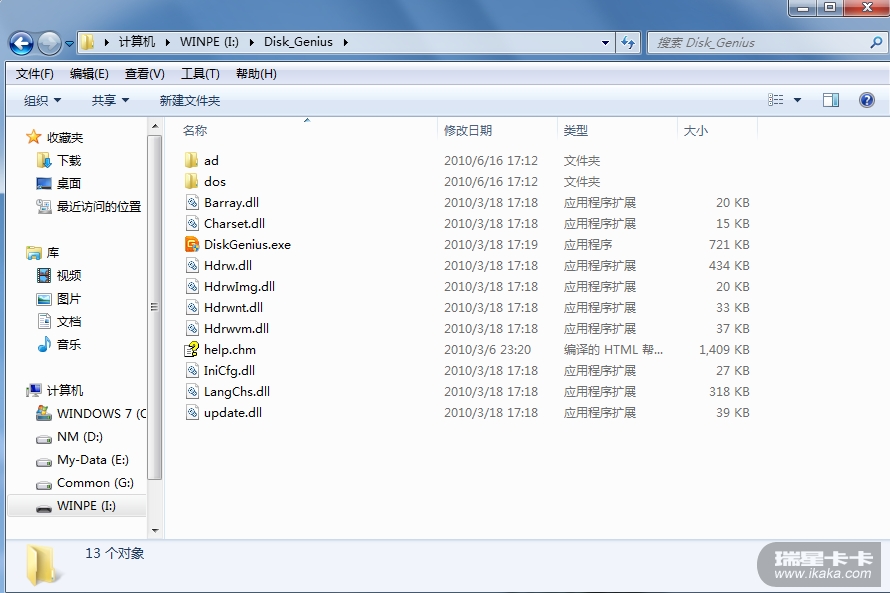Screen dimensions: 890x593
Task: Select the ad folder icon
Action: [x=192, y=160]
